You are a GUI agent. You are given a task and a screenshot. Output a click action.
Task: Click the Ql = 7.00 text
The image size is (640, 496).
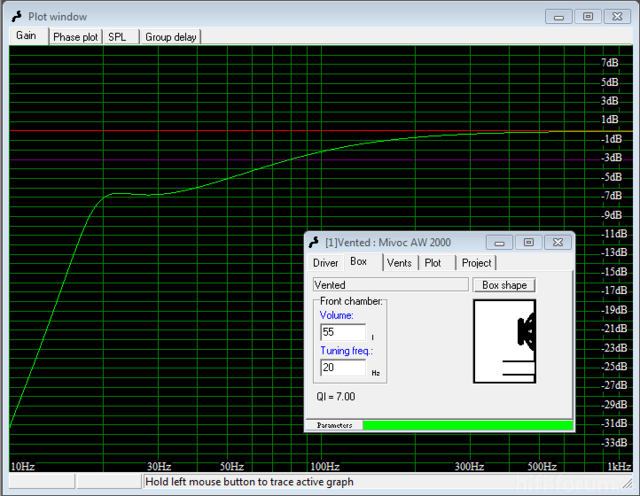pos(336,397)
